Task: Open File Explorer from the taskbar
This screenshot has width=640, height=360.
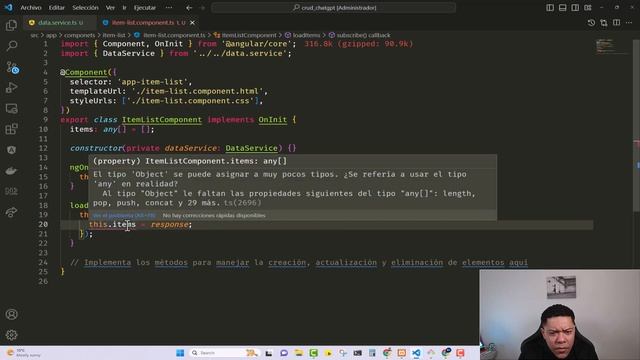Action: pyautogui.click(x=298, y=353)
